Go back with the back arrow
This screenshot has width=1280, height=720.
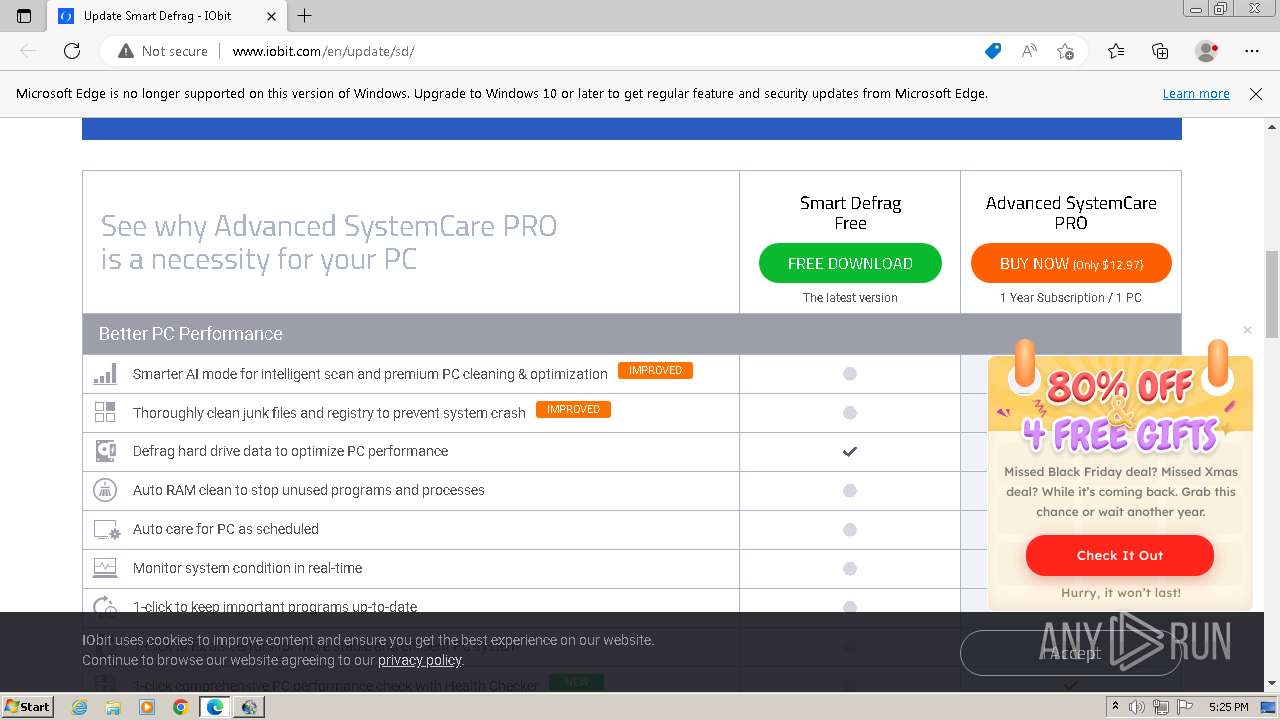pos(28,51)
